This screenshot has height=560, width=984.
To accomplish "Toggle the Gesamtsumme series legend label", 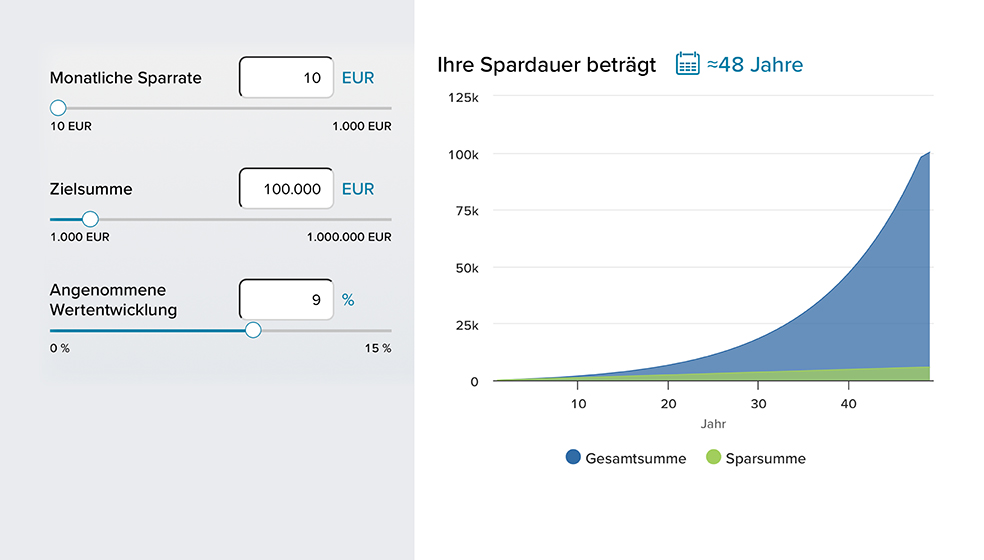I will coord(635,458).
